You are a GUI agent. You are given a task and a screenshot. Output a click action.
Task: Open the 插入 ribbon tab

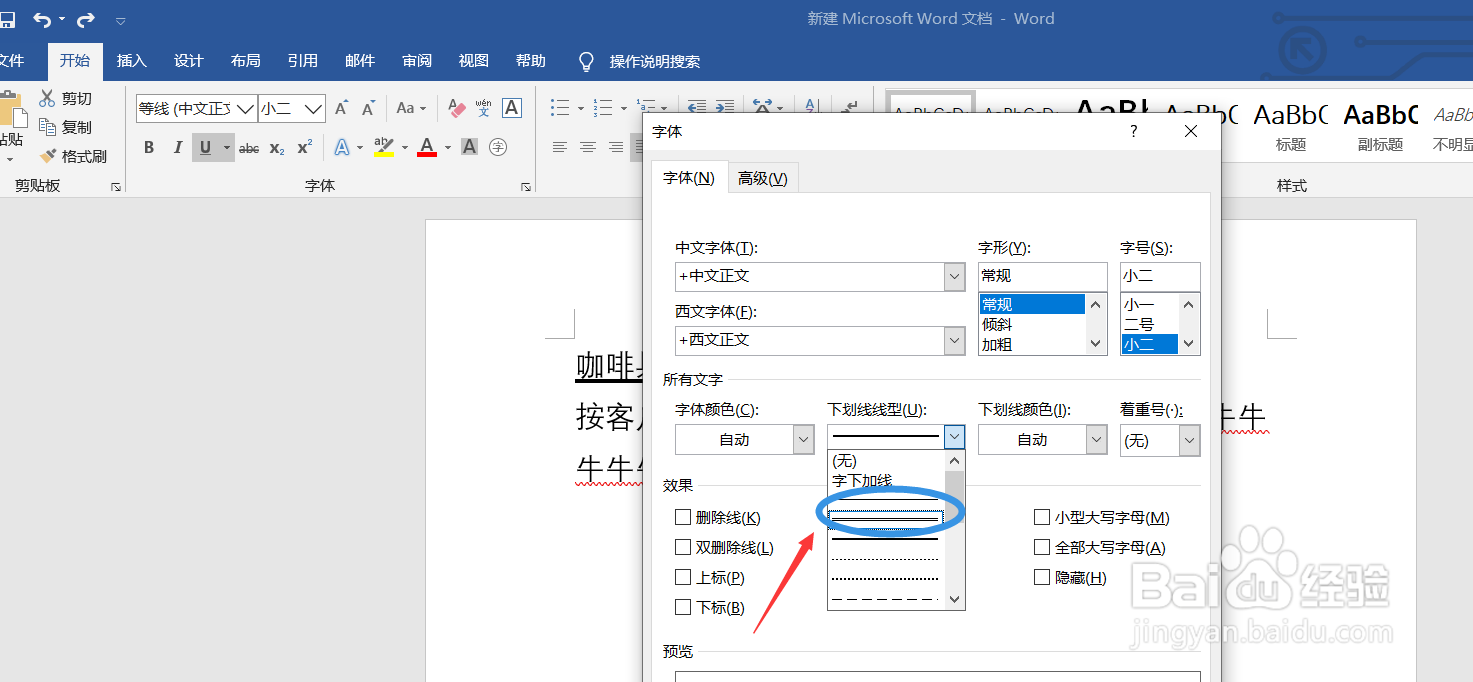click(131, 60)
